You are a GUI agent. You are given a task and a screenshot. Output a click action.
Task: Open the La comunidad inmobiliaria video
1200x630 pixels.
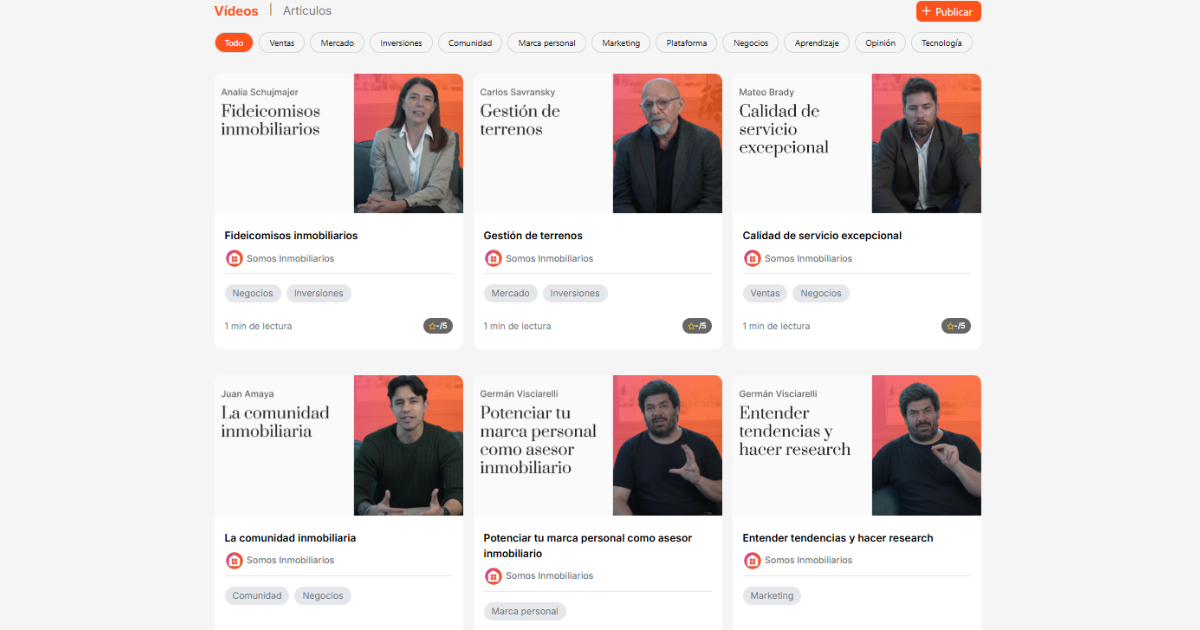(408, 445)
